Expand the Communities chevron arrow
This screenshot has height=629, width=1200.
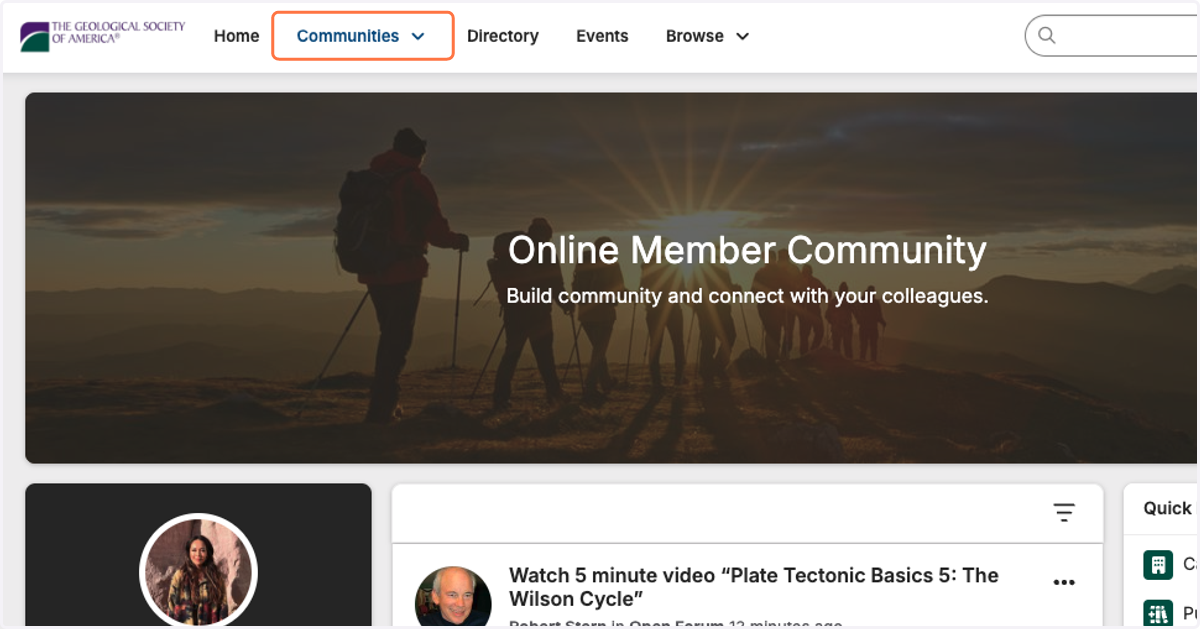coord(418,36)
